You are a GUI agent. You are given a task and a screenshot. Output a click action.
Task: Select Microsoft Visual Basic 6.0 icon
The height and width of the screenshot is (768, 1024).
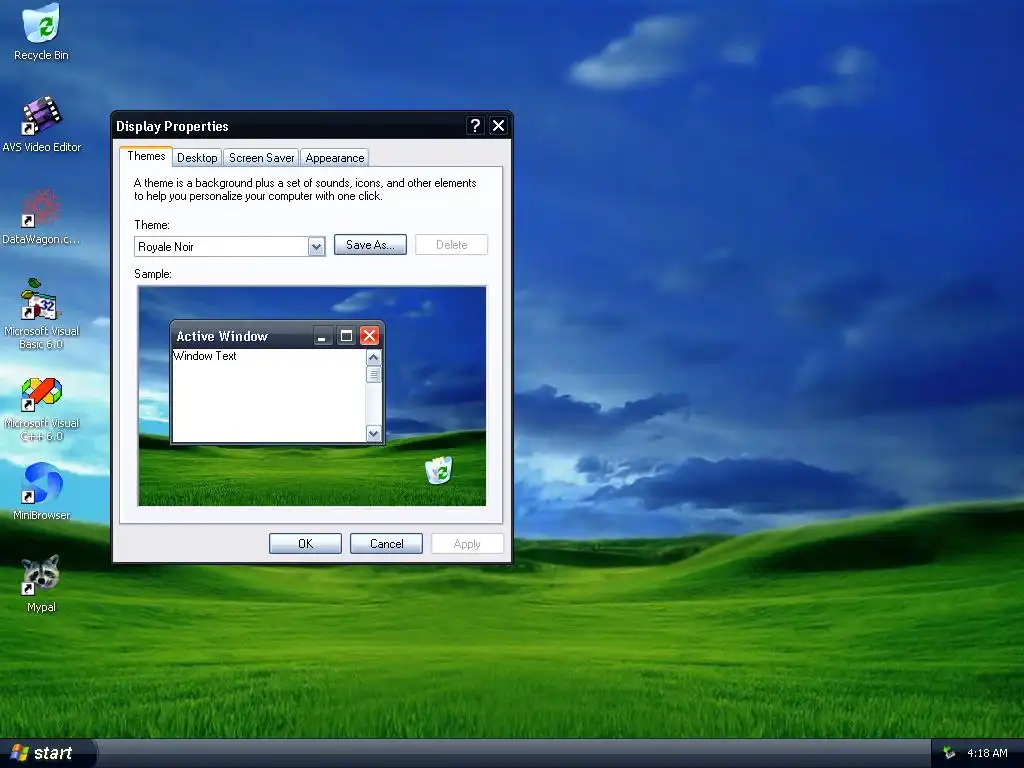41,313
